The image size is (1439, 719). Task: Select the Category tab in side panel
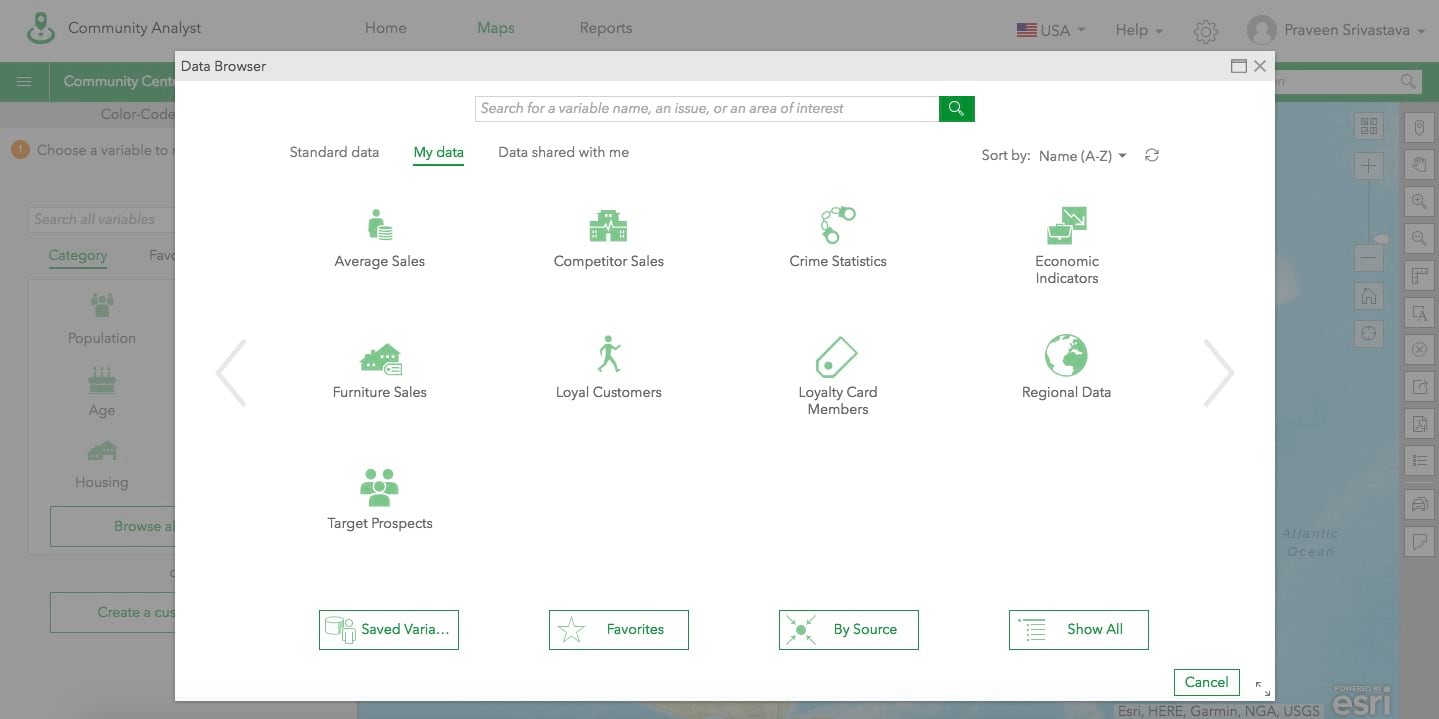[x=78, y=256]
